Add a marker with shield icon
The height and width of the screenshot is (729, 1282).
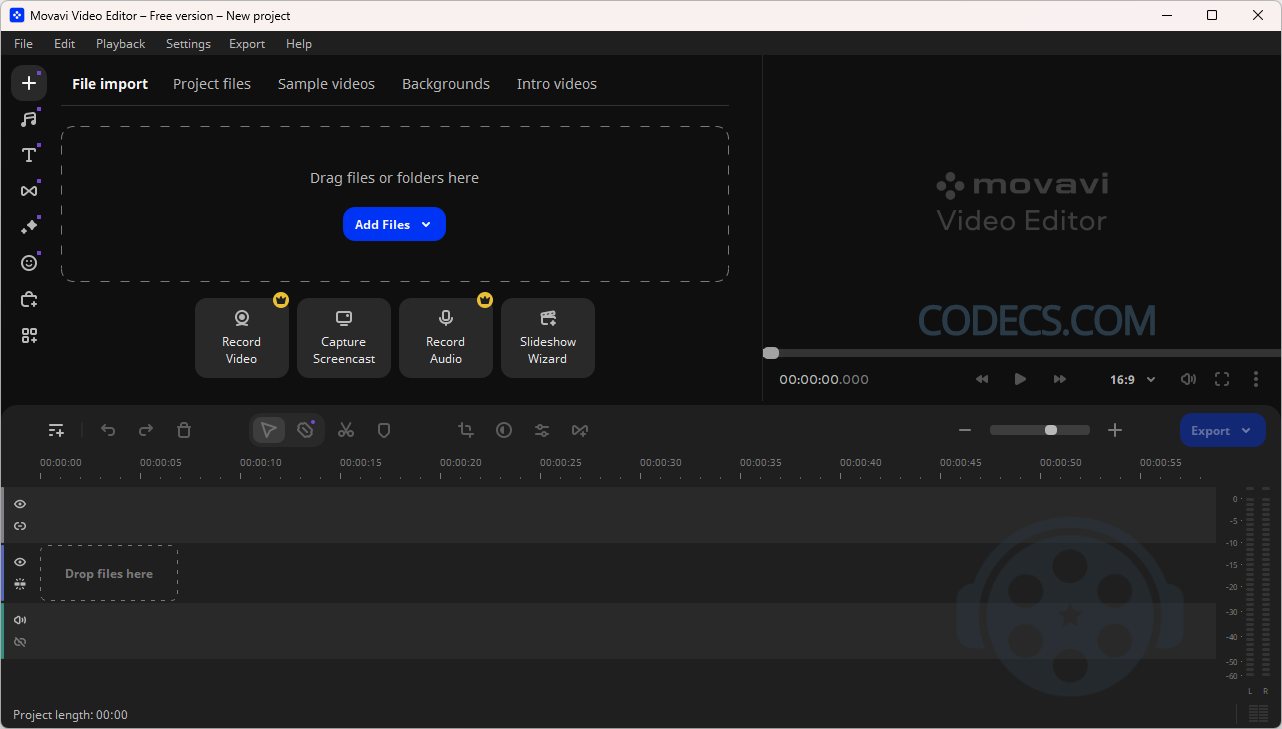tap(384, 430)
